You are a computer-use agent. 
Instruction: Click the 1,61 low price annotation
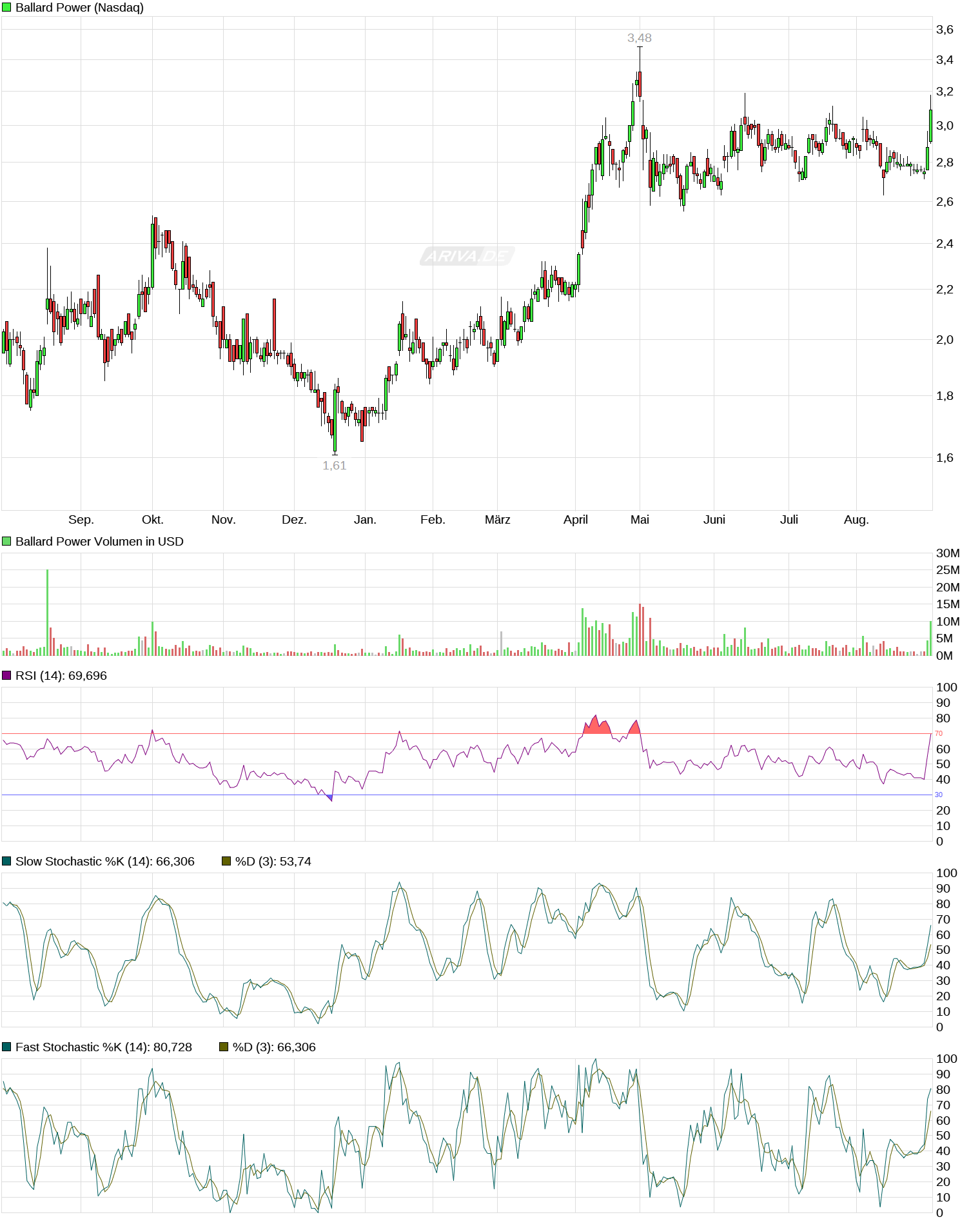pos(335,466)
